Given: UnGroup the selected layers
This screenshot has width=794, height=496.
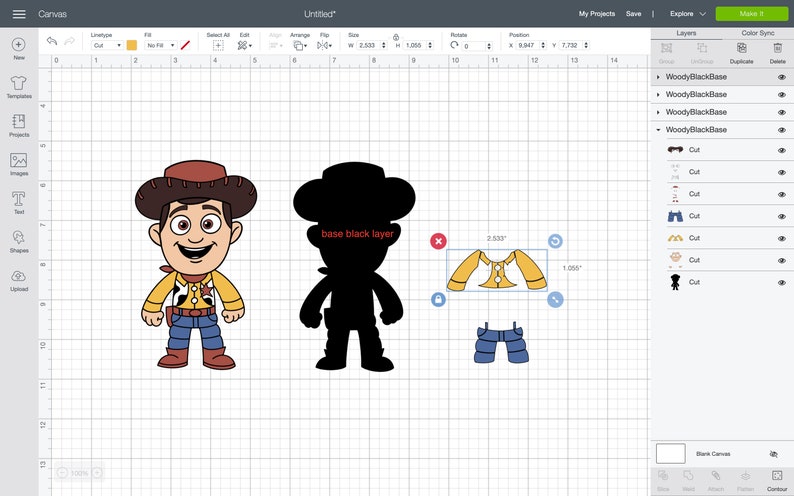Looking at the screenshot, I should coord(702,53).
